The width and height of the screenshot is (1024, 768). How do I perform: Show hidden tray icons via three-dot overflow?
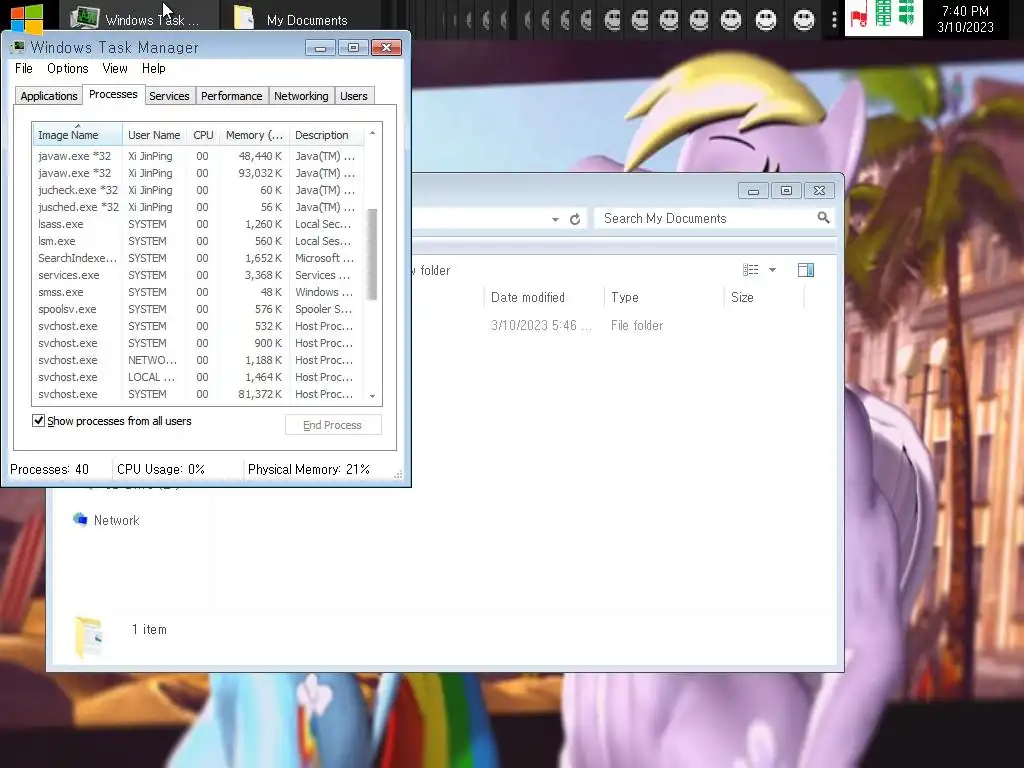pos(834,20)
